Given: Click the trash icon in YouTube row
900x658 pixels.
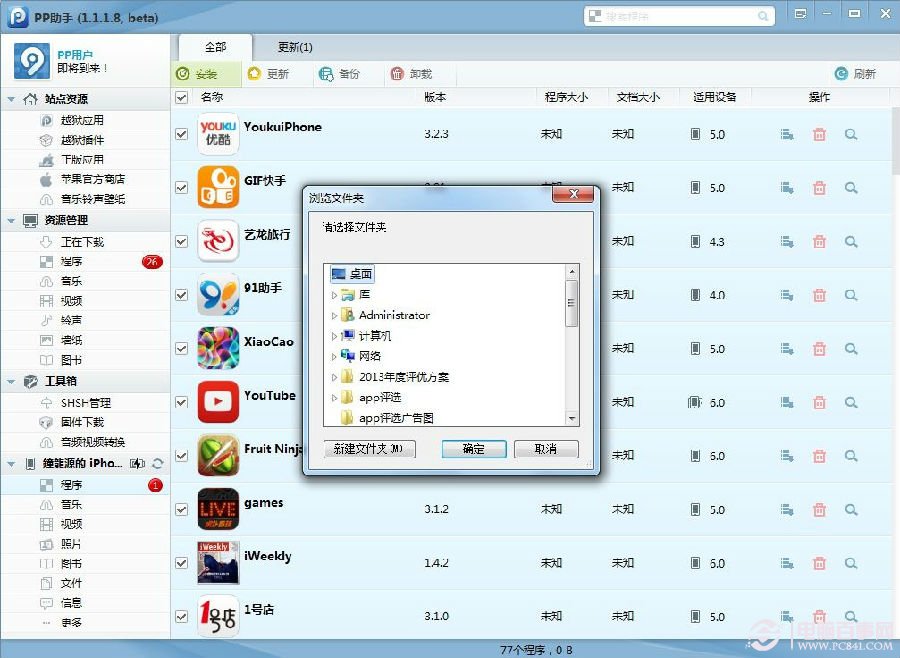Looking at the screenshot, I should click(819, 402).
